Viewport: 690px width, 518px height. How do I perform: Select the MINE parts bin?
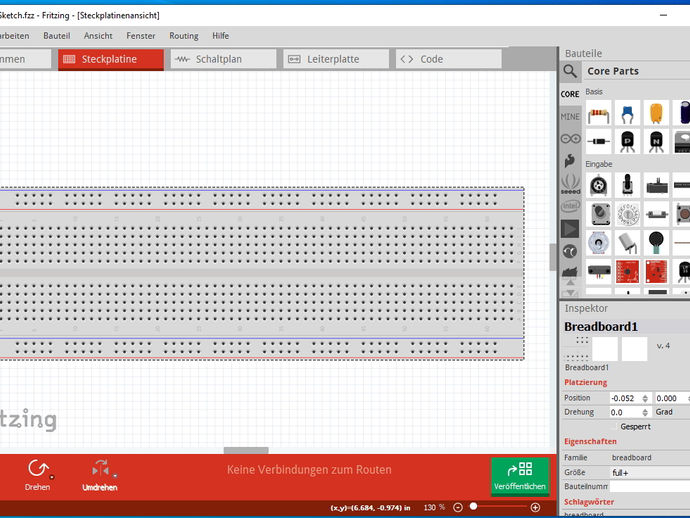pyautogui.click(x=570, y=117)
